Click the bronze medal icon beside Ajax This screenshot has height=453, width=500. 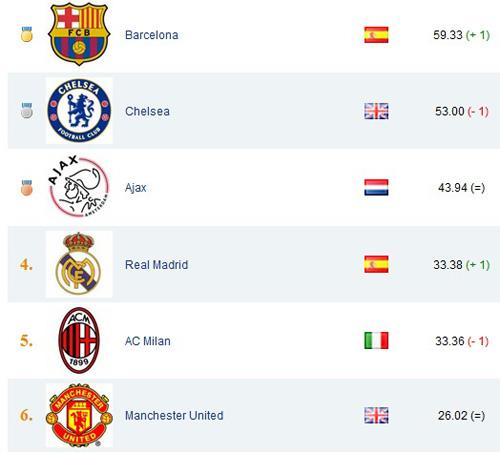click(27, 187)
